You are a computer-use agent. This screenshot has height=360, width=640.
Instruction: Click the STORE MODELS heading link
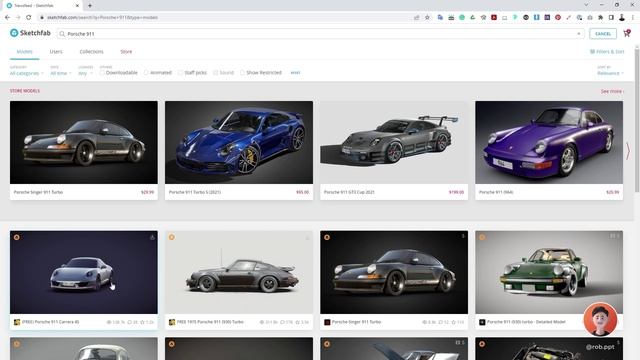pyautogui.click(x=25, y=91)
